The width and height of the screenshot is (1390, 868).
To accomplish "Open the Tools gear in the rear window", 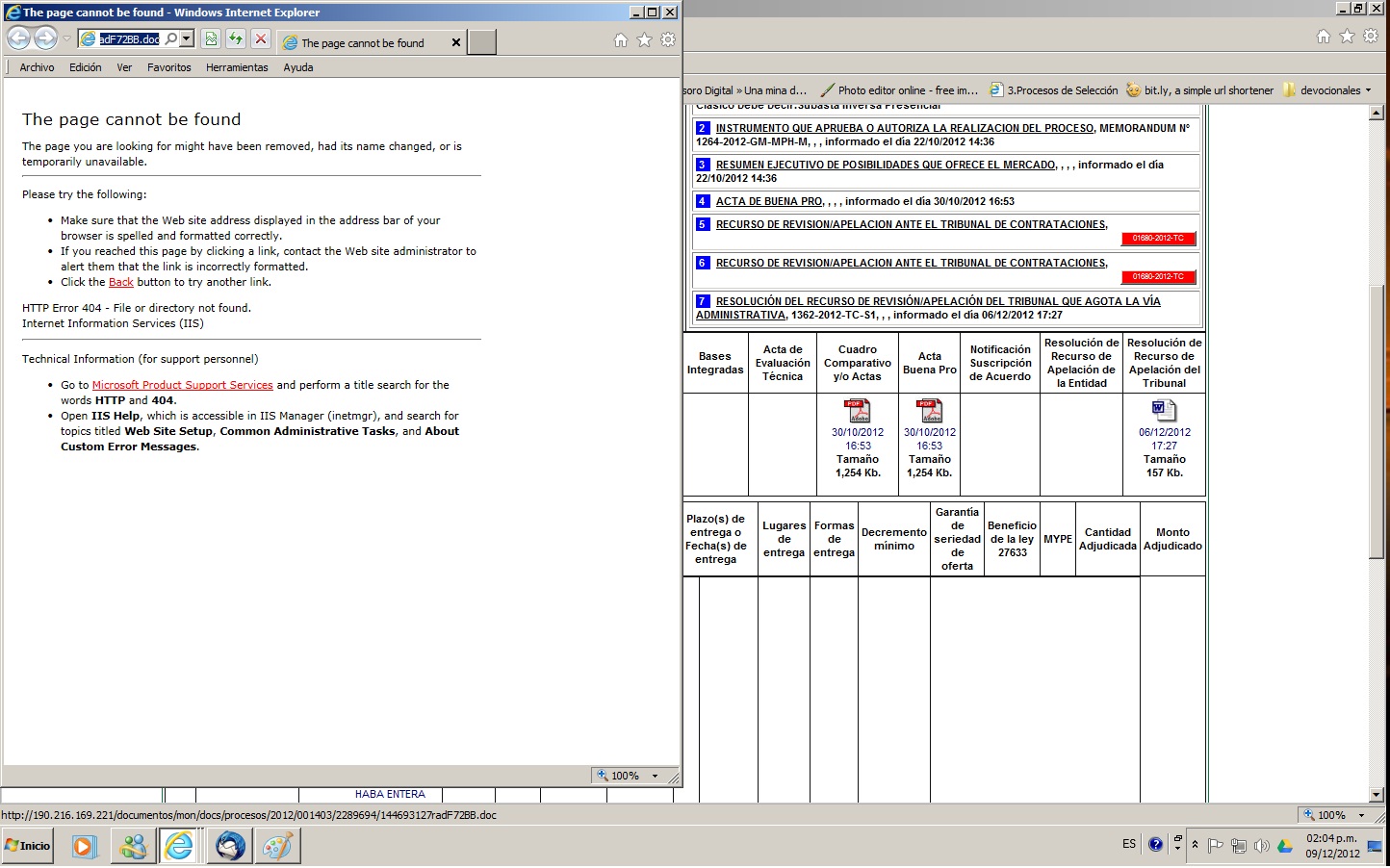I will (x=1371, y=37).
